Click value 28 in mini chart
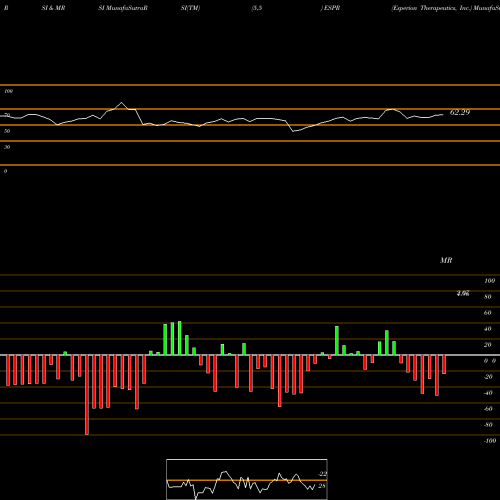The image size is (500, 500). tap(322, 486)
